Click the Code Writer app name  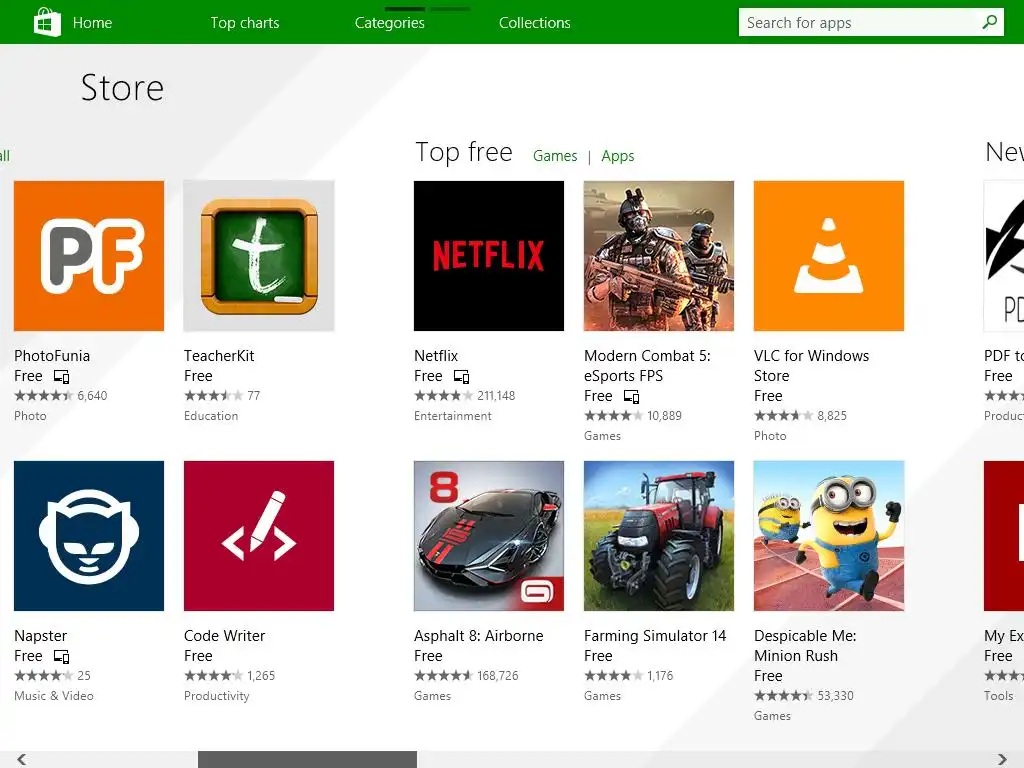(x=225, y=636)
